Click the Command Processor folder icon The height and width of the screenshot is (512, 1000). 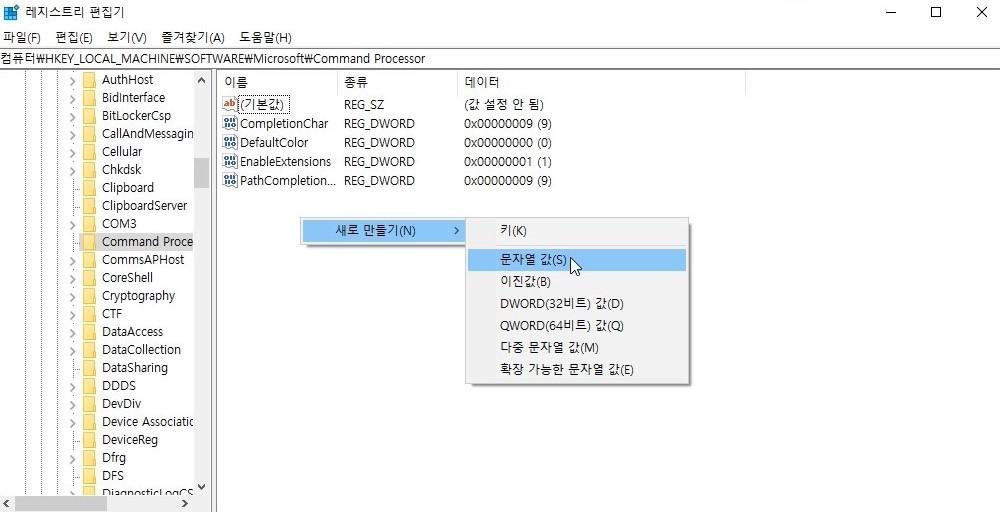[89, 242]
